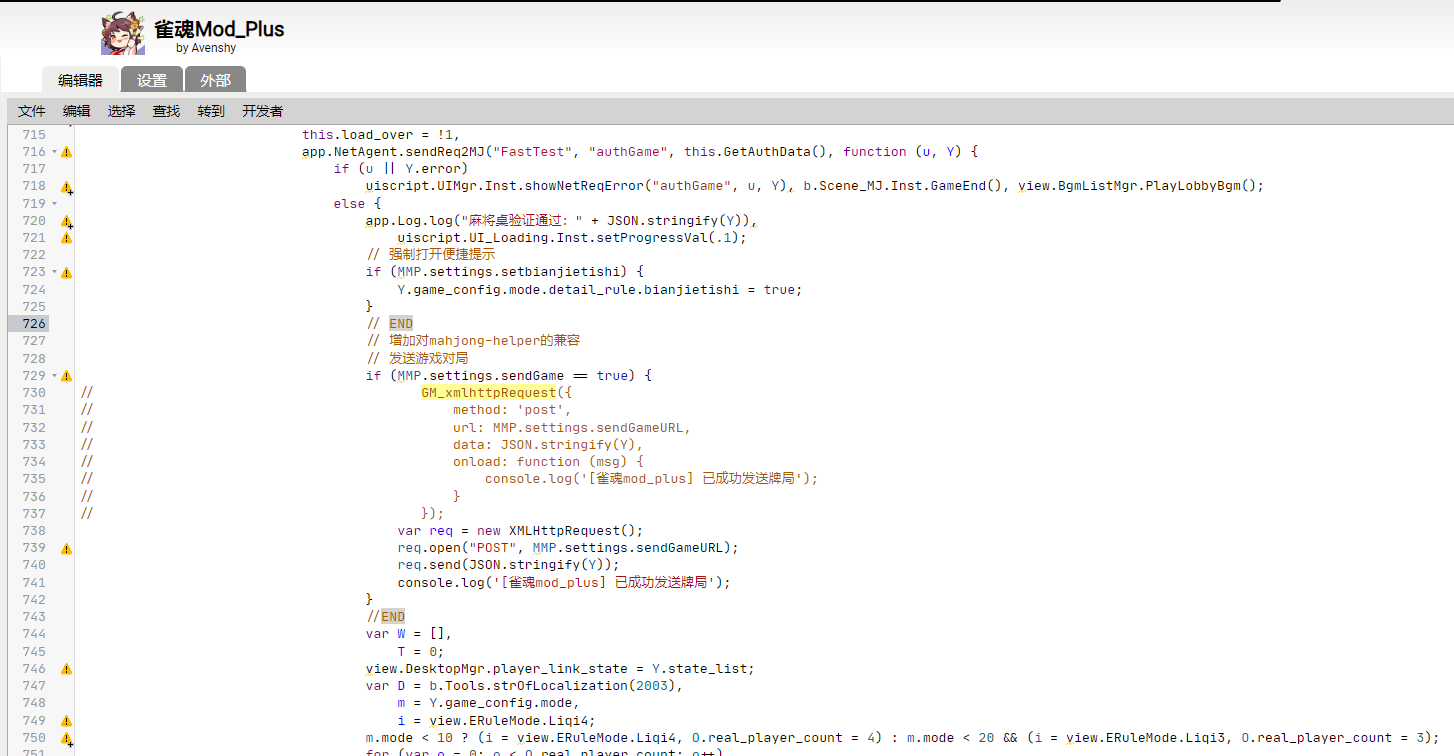The height and width of the screenshot is (756, 1454).
Task: Click line number 738 in the gutter
Action: 33,531
